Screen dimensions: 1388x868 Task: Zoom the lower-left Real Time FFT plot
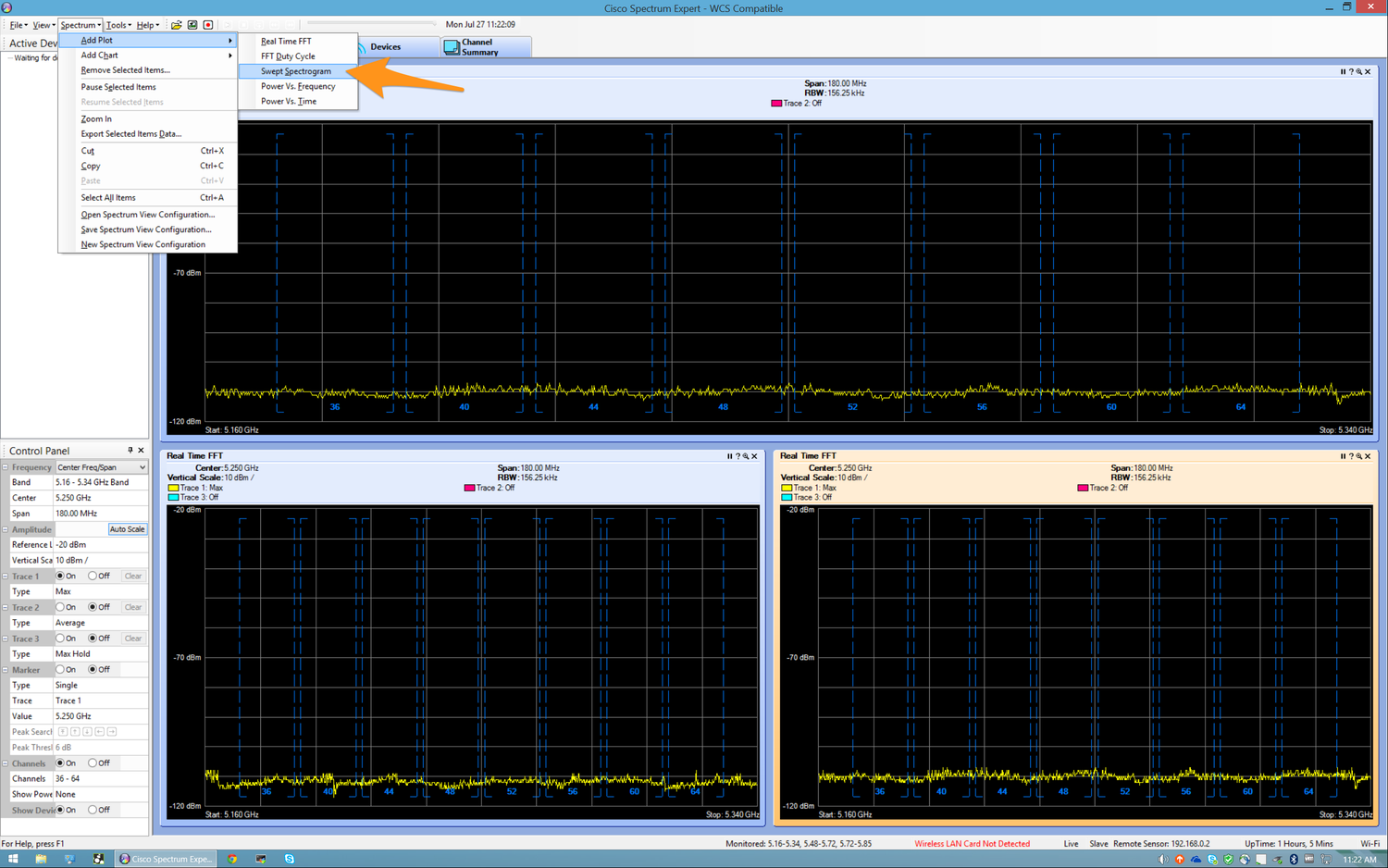coord(746,456)
